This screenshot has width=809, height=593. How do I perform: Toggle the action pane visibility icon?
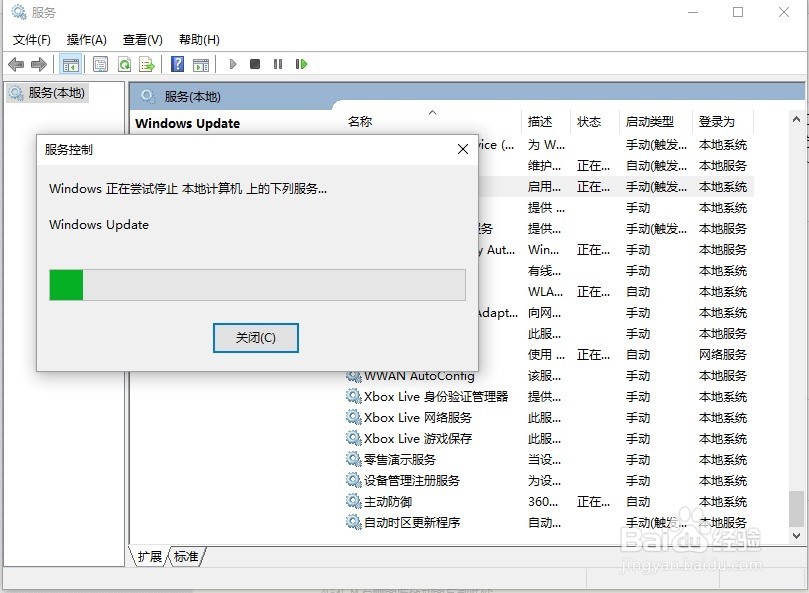pos(202,63)
